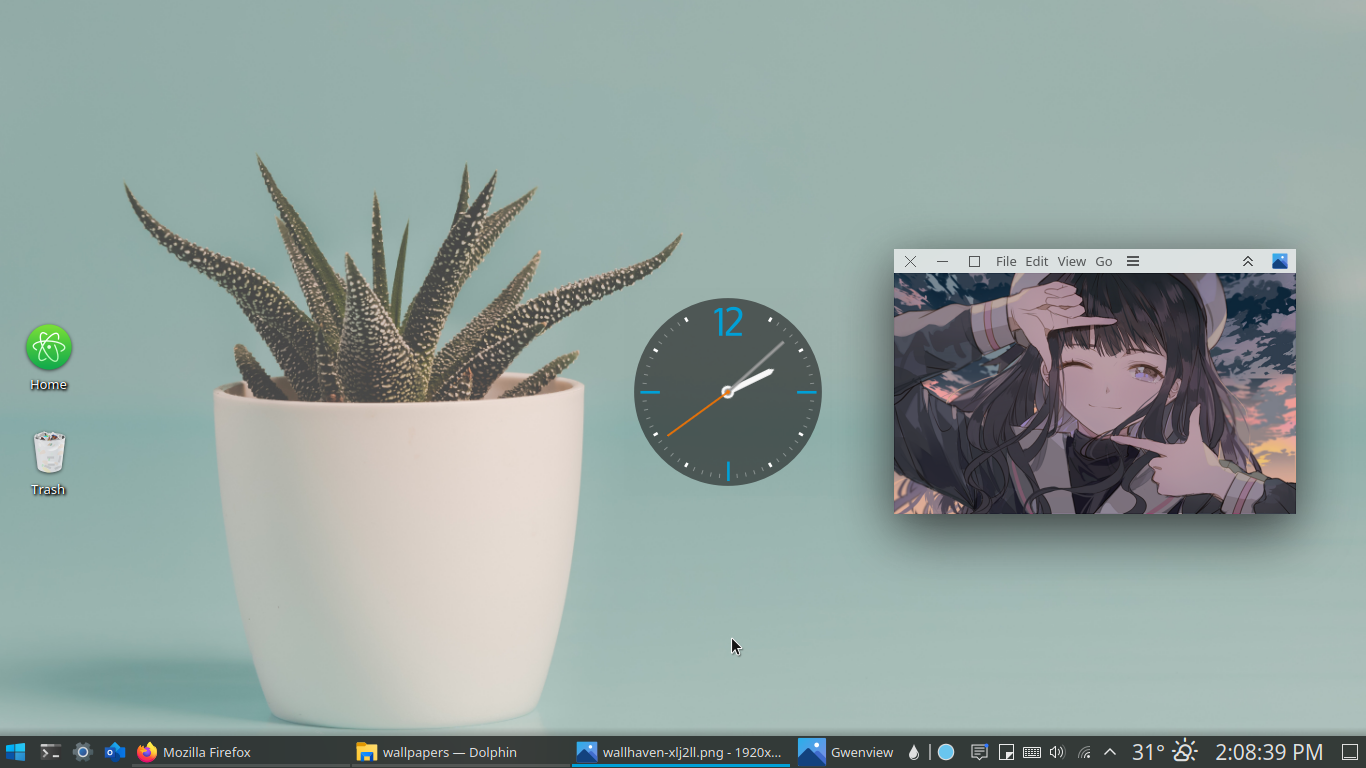Click the Gwenview app icon in title bar
1366x768 pixels.
tap(1280, 261)
